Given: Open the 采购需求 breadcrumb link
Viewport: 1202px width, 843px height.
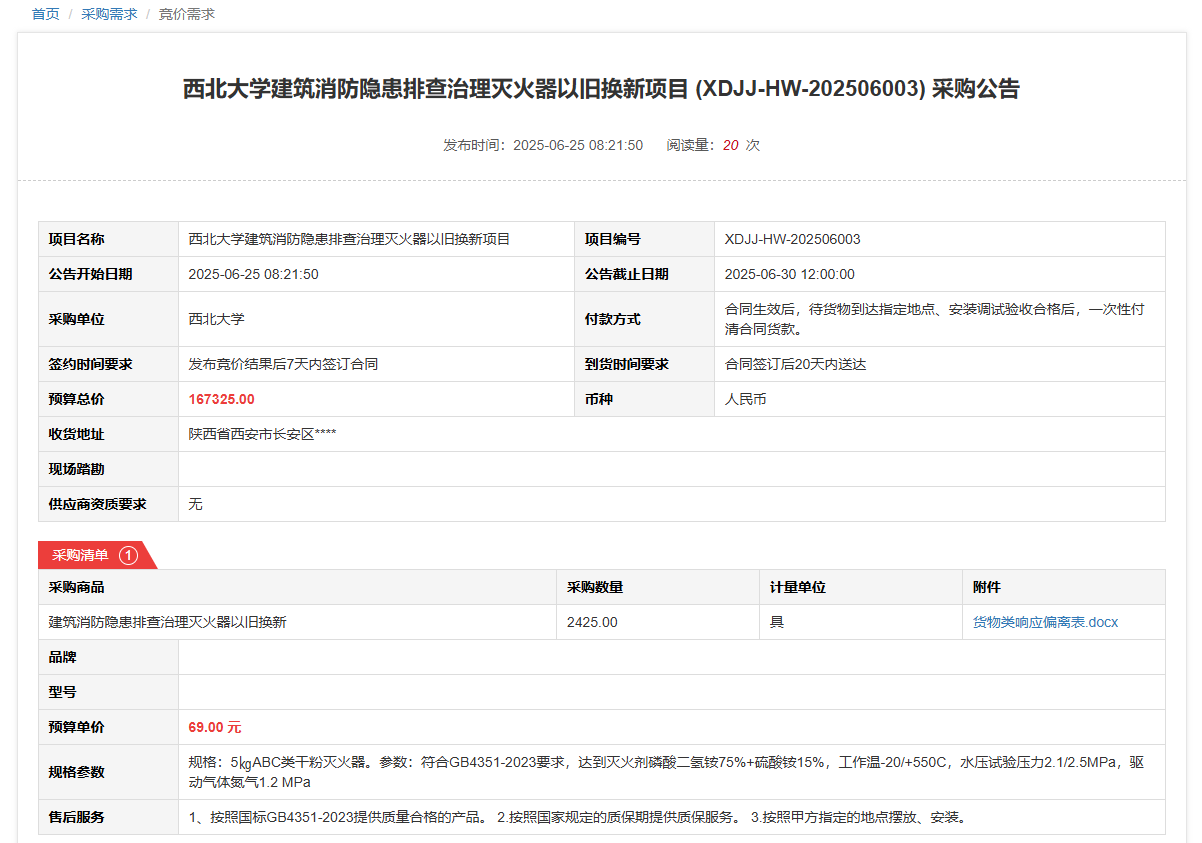Looking at the screenshot, I should 109,14.
